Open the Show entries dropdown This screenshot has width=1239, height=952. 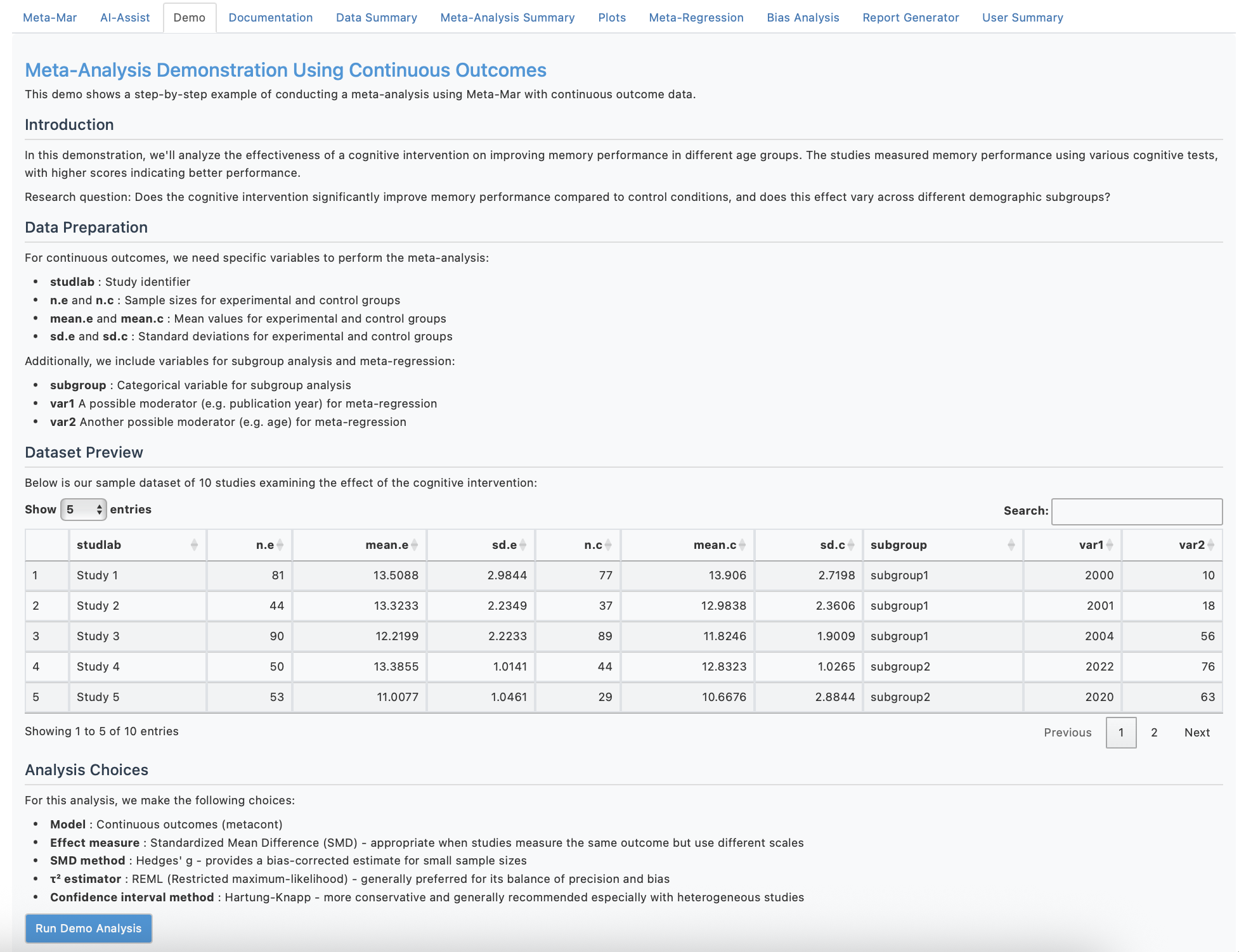[83, 509]
